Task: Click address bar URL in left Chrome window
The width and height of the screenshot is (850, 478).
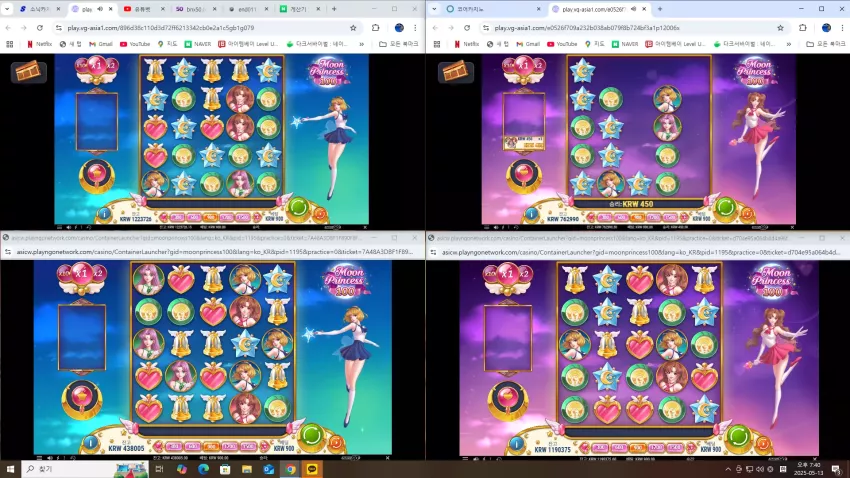Action: click(160, 28)
